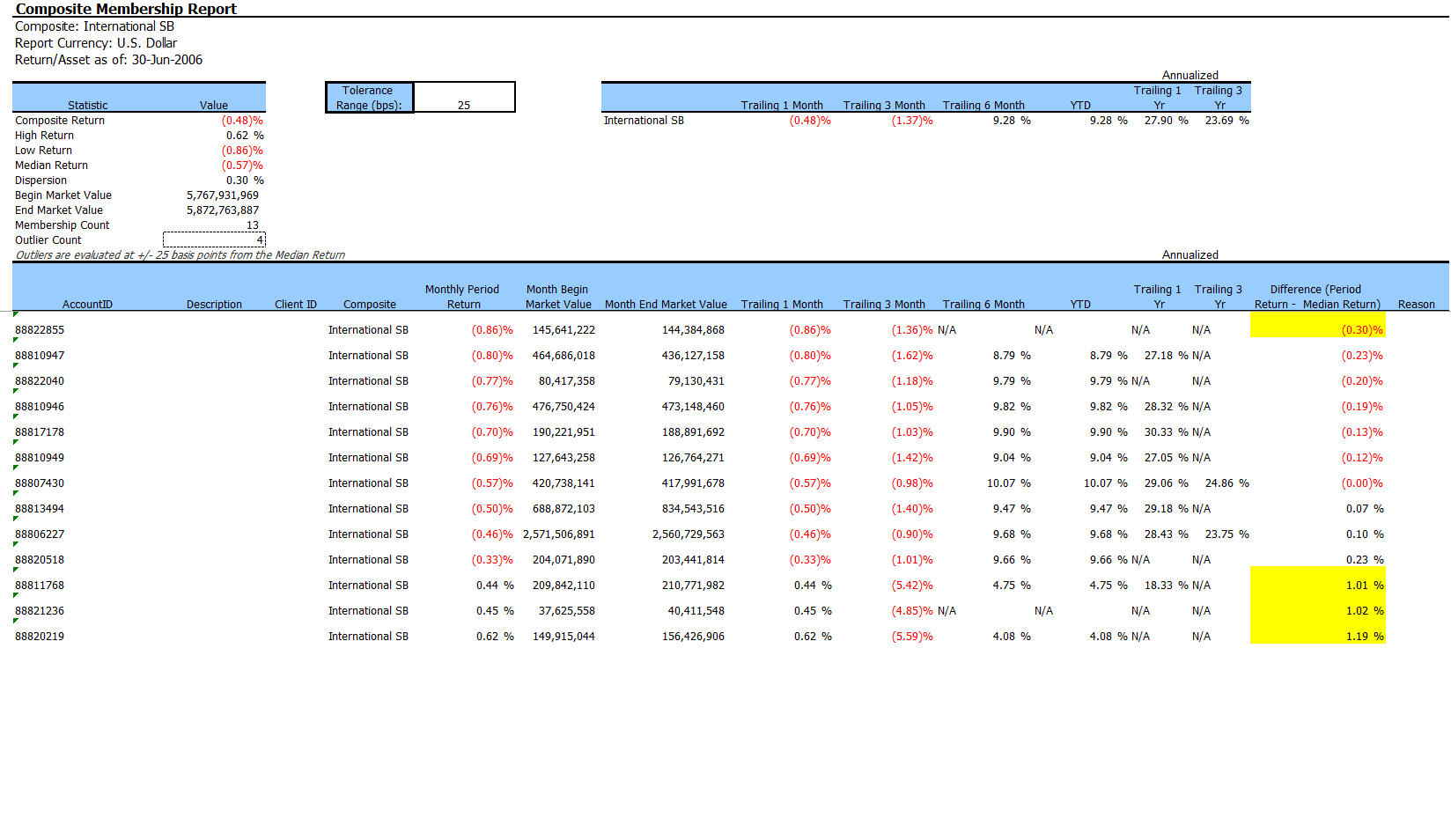Viewport: 1451px width, 840px height.
Task: Select the 2,571,506,891 month begin market value
Action: coord(559,534)
